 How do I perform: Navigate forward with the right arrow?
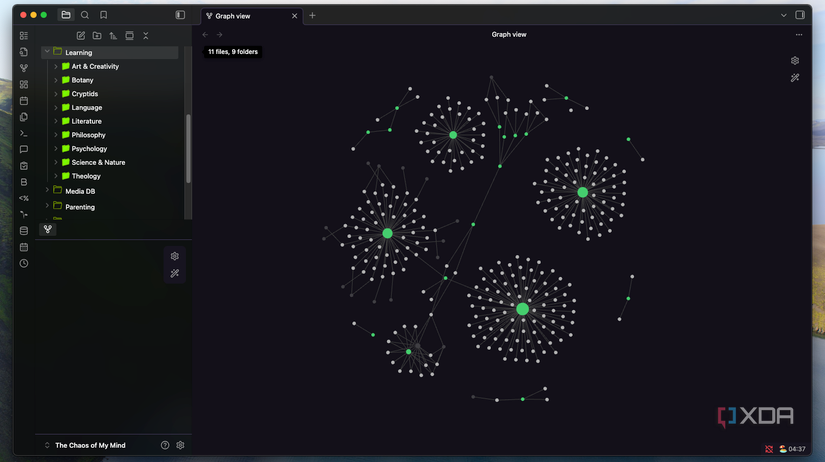click(x=219, y=35)
